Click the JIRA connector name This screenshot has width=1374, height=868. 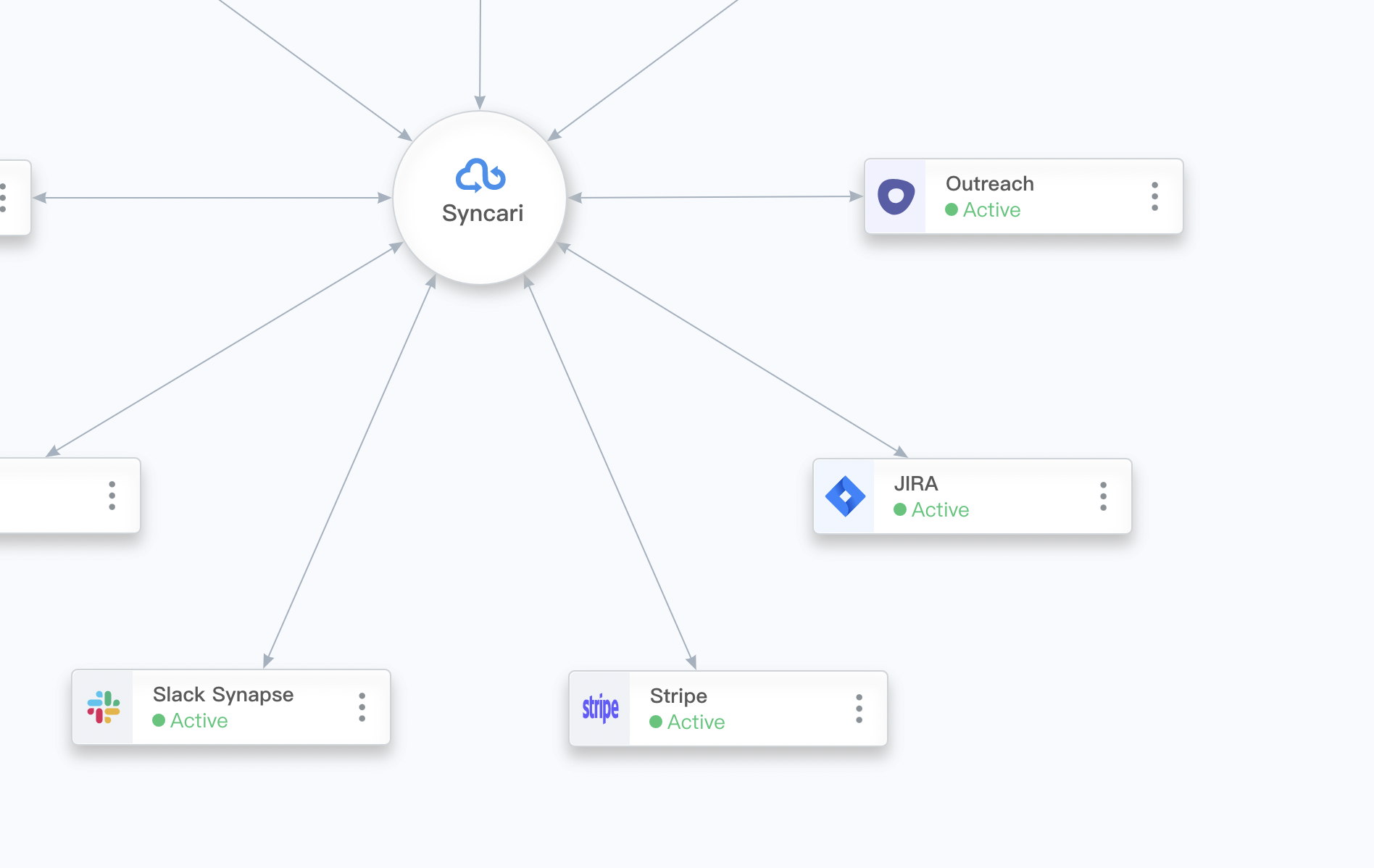(916, 484)
